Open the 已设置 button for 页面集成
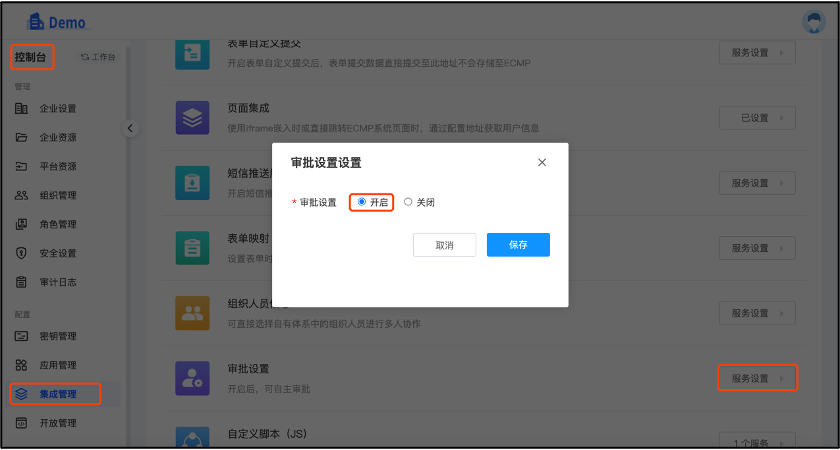Image resolution: width=840 pixels, height=450 pixels. 757,117
